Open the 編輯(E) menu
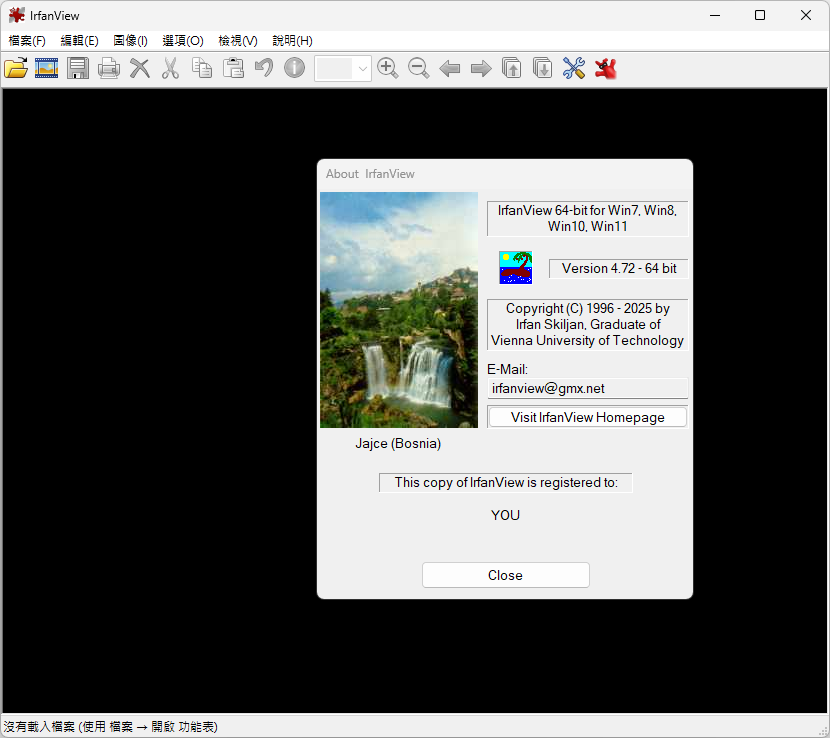Image resolution: width=830 pixels, height=738 pixels. (79, 41)
